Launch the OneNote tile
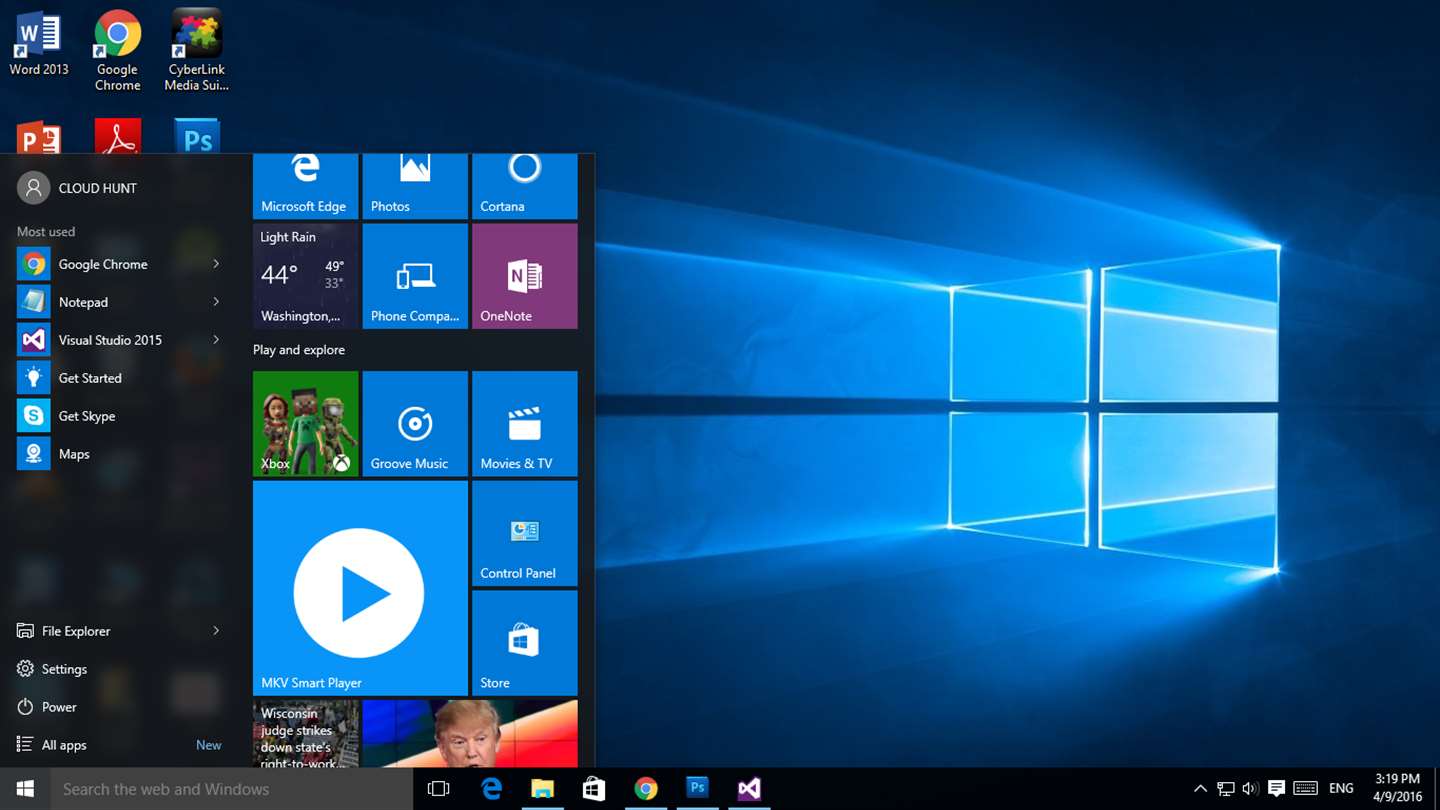1440x810 pixels. click(x=525, y=276)
